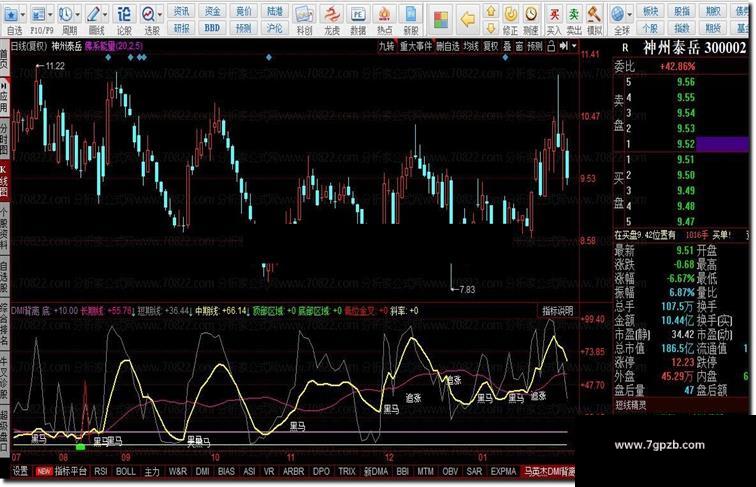Toggle the 九转 indicator overlay
This screenshot has width=756, height=487.
point(386,46)
